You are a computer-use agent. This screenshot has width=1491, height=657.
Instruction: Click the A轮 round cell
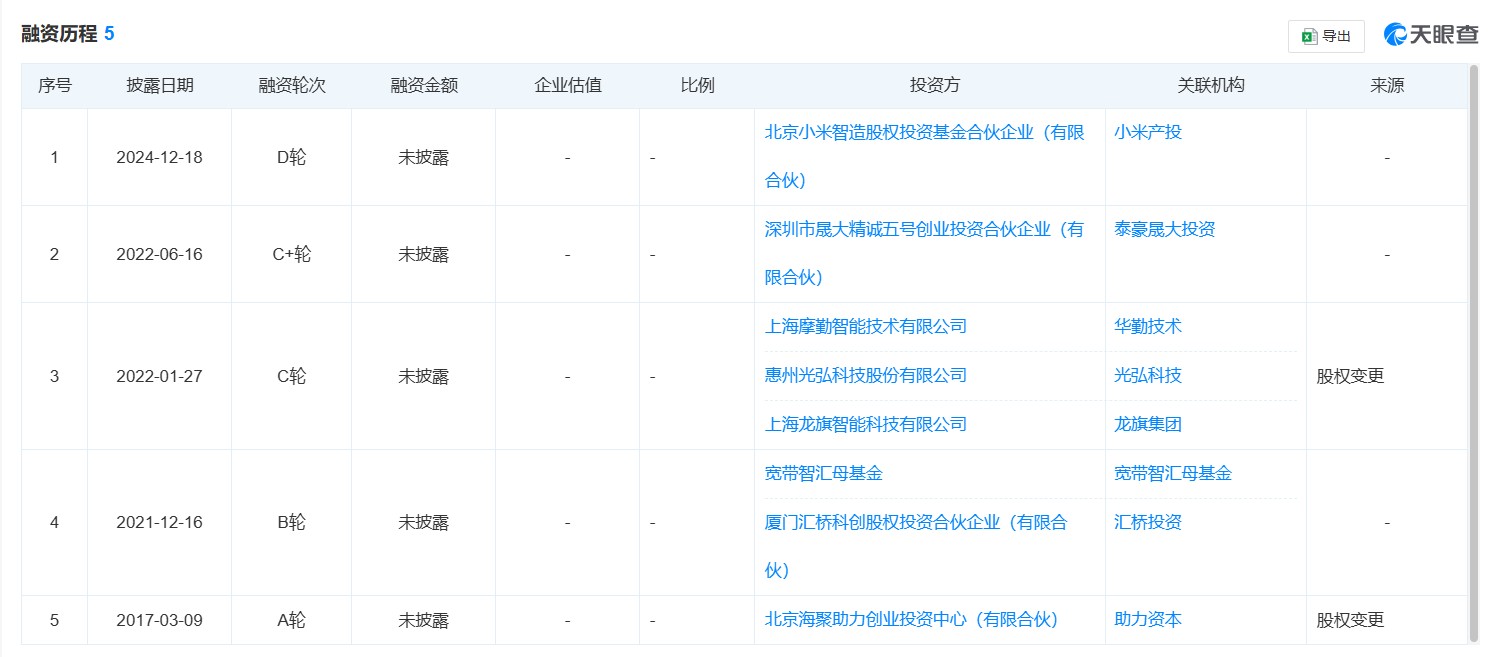click(x=292, y=620)
